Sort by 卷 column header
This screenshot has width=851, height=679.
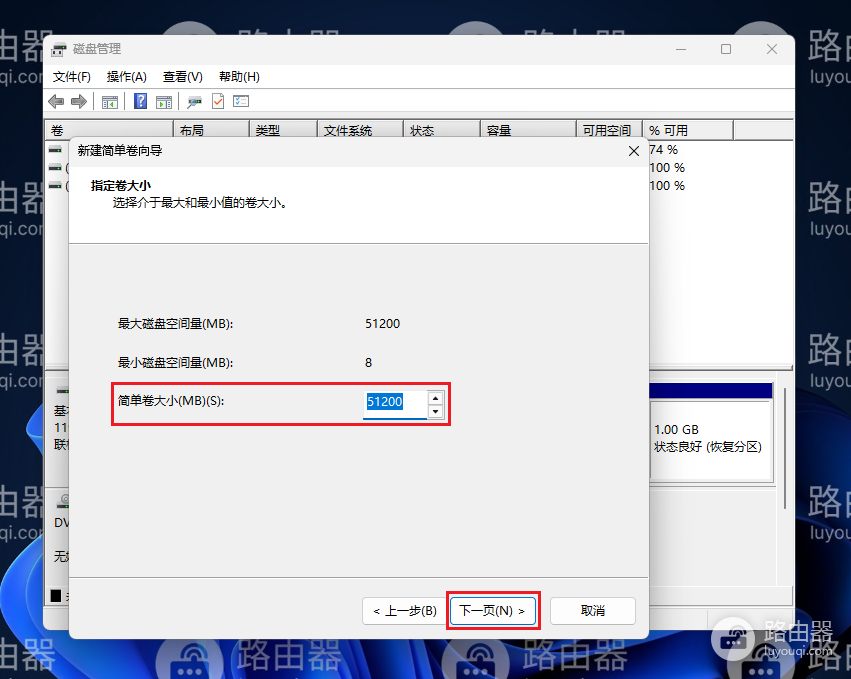[x=109, y=130]
